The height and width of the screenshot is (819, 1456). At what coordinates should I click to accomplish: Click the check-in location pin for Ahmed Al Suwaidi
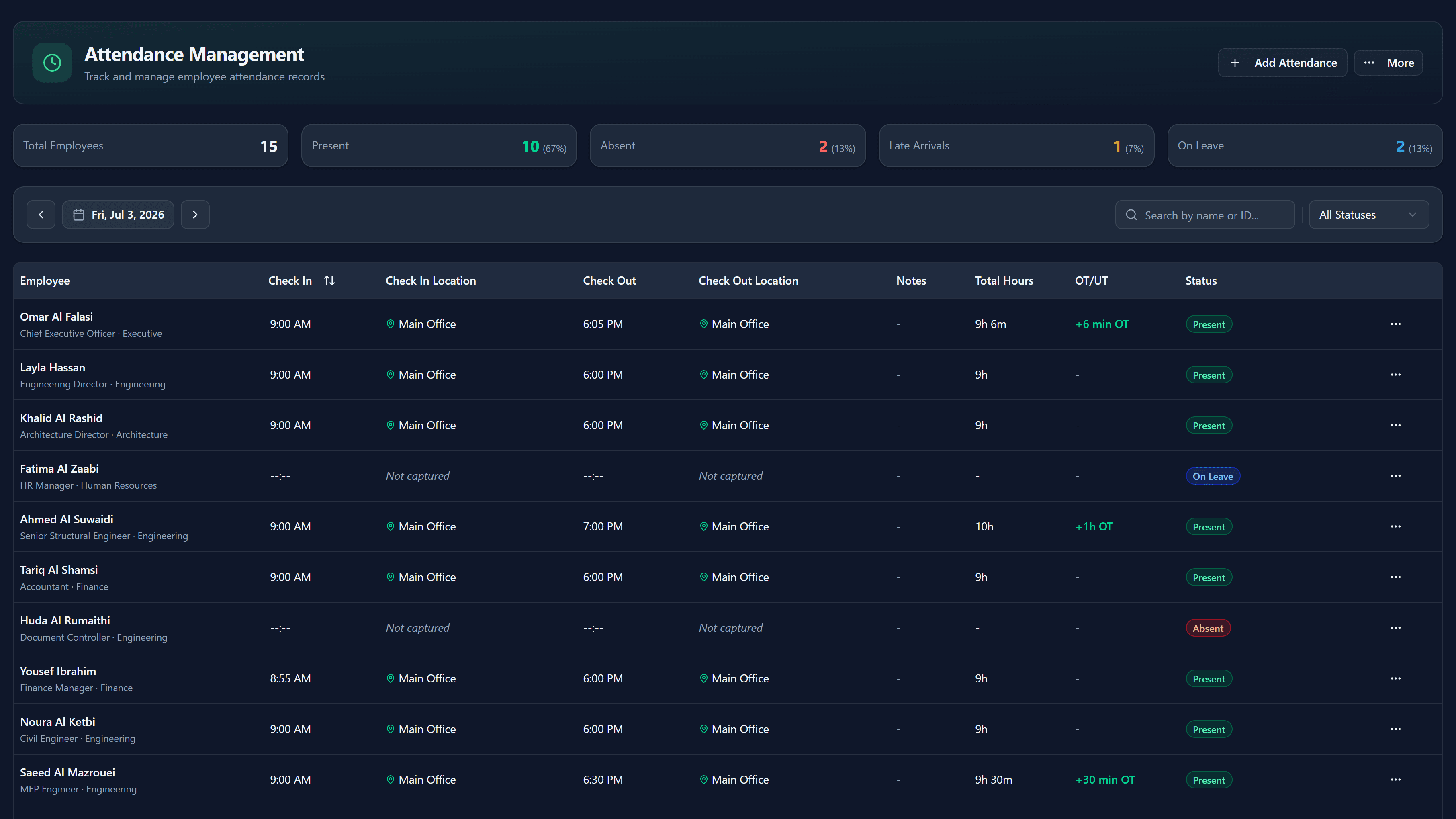390,526
